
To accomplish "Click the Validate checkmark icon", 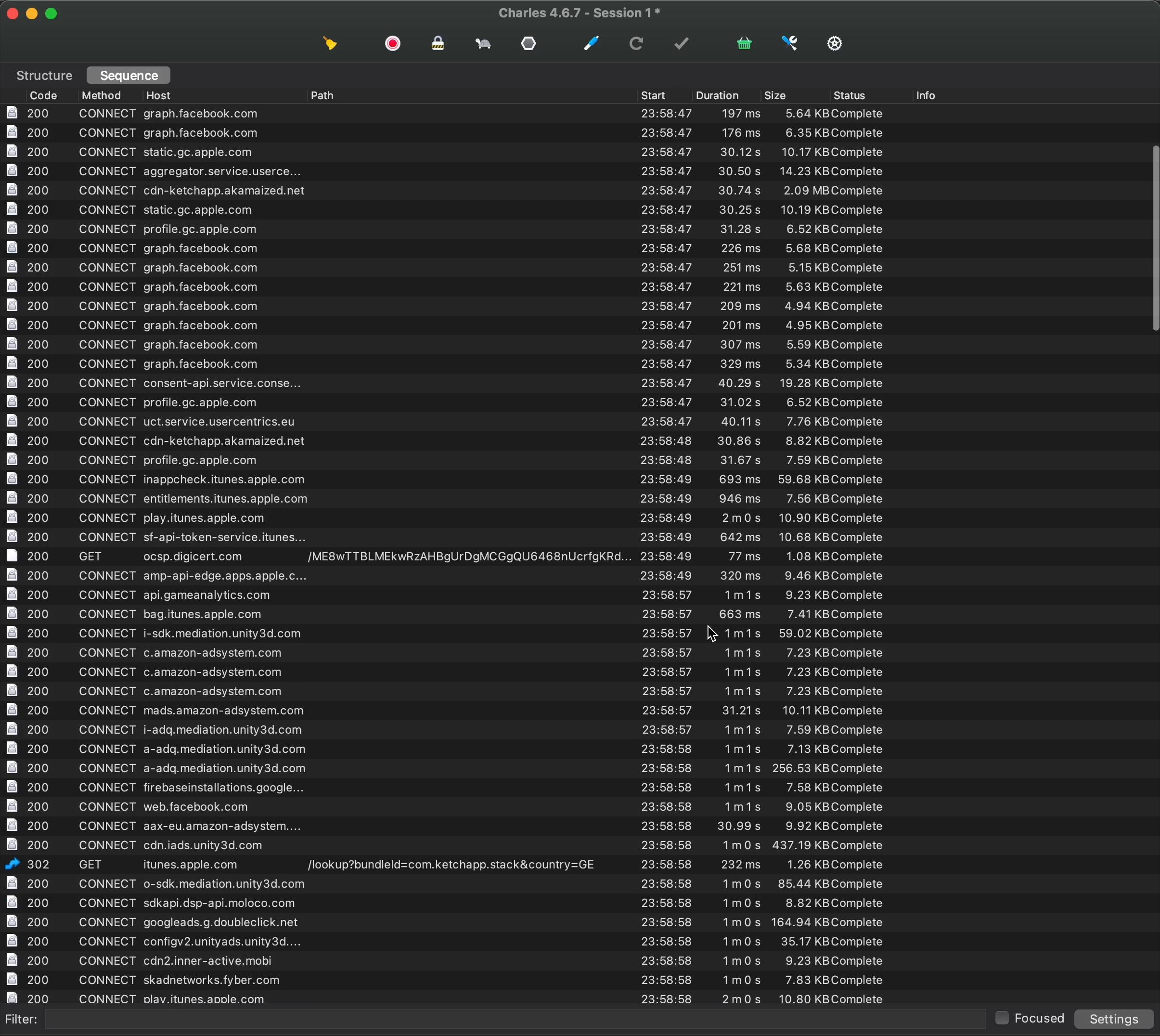I will point(682,44).
